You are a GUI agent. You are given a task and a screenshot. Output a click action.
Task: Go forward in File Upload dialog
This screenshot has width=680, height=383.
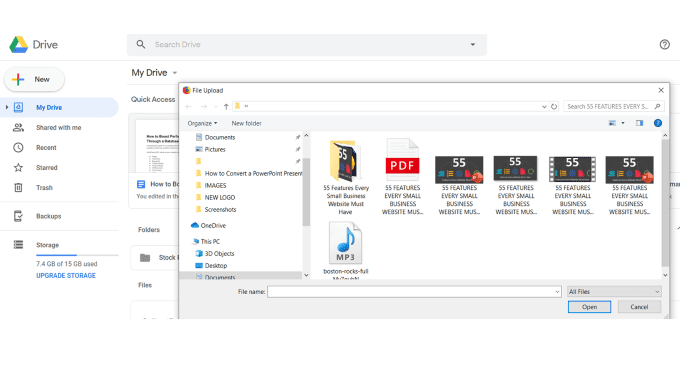point(203,106)
